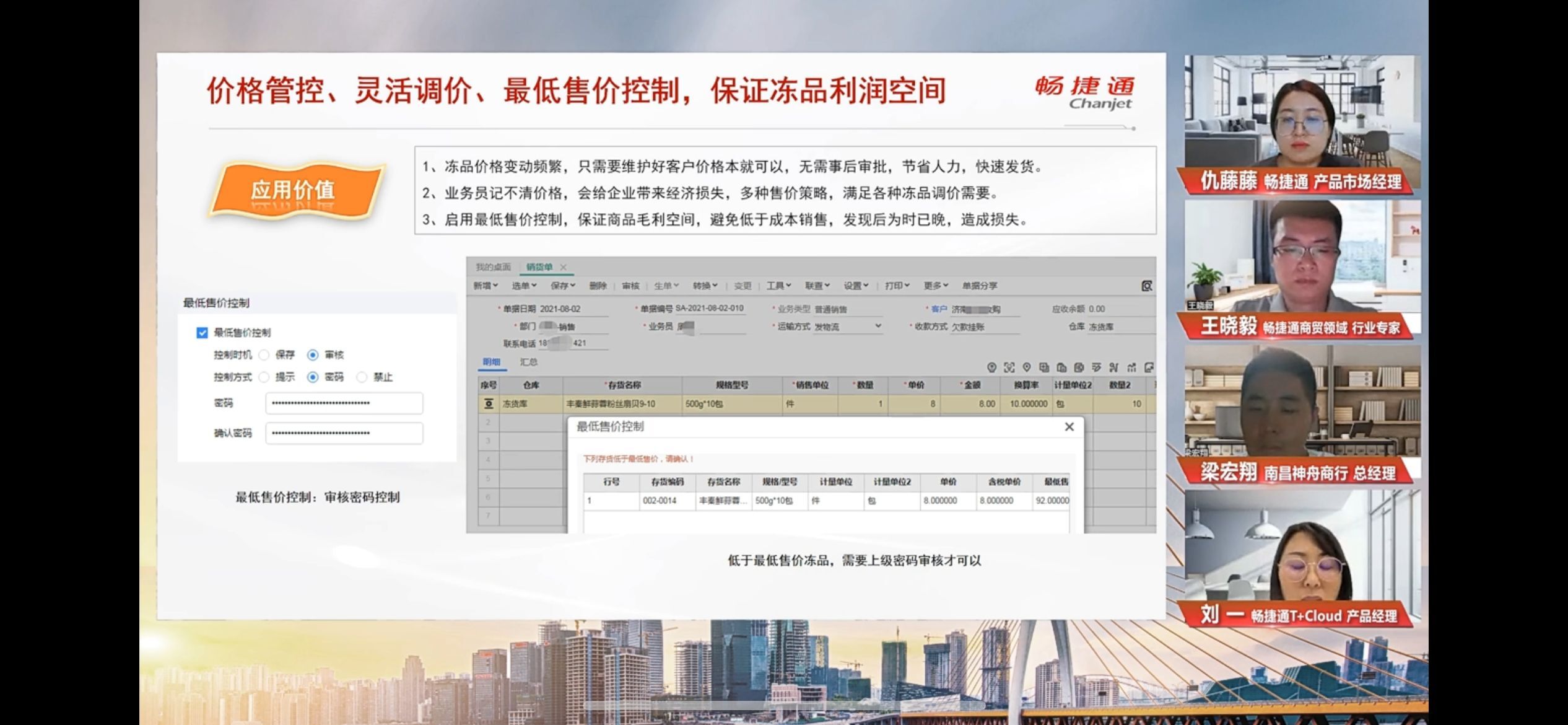Click the 审核 toolbar button
This screenshot has width=1568, height=725.
coord(630,286)
